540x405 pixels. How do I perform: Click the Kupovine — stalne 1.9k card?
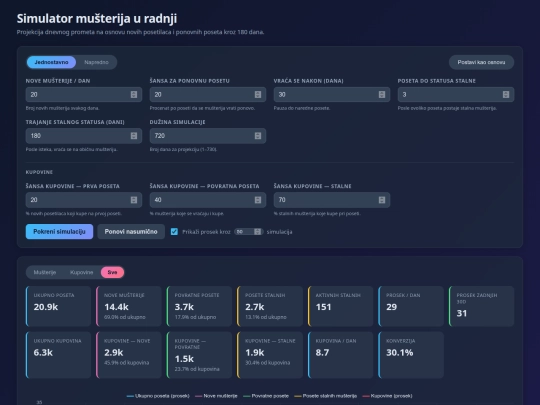270,355
